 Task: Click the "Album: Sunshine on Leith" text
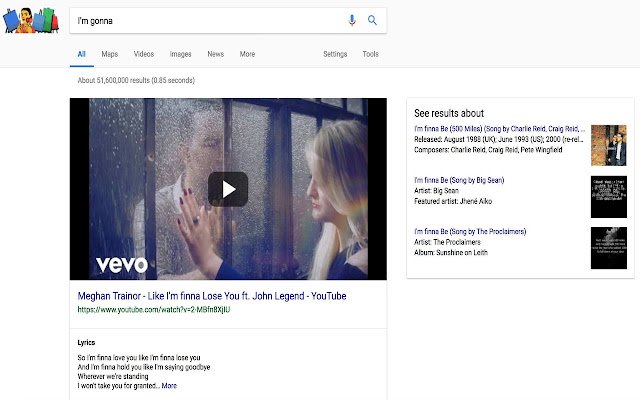(451, 253)
